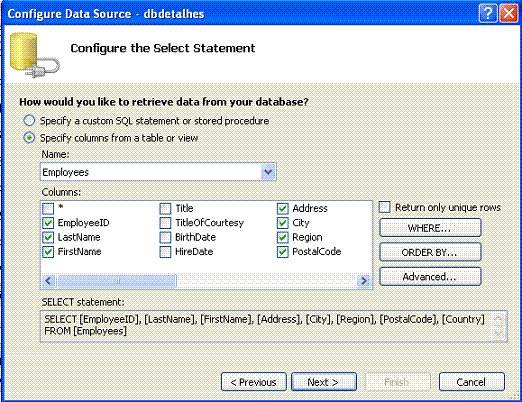The image size is (522, 402).
Task: Open Advanced SQL generation options
Action: click(x=430, y=277)
